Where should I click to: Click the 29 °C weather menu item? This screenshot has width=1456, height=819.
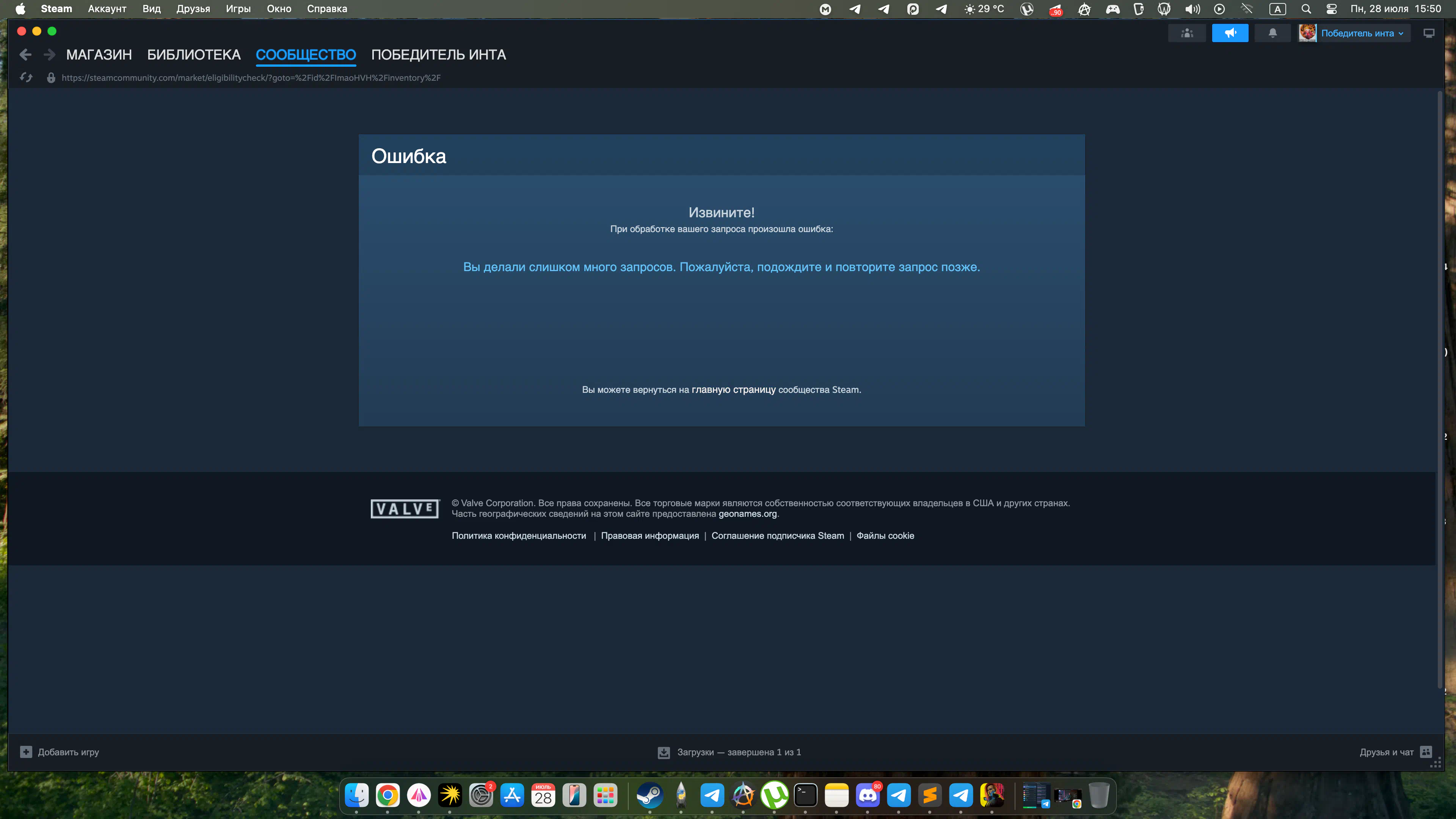click(984, 8)
